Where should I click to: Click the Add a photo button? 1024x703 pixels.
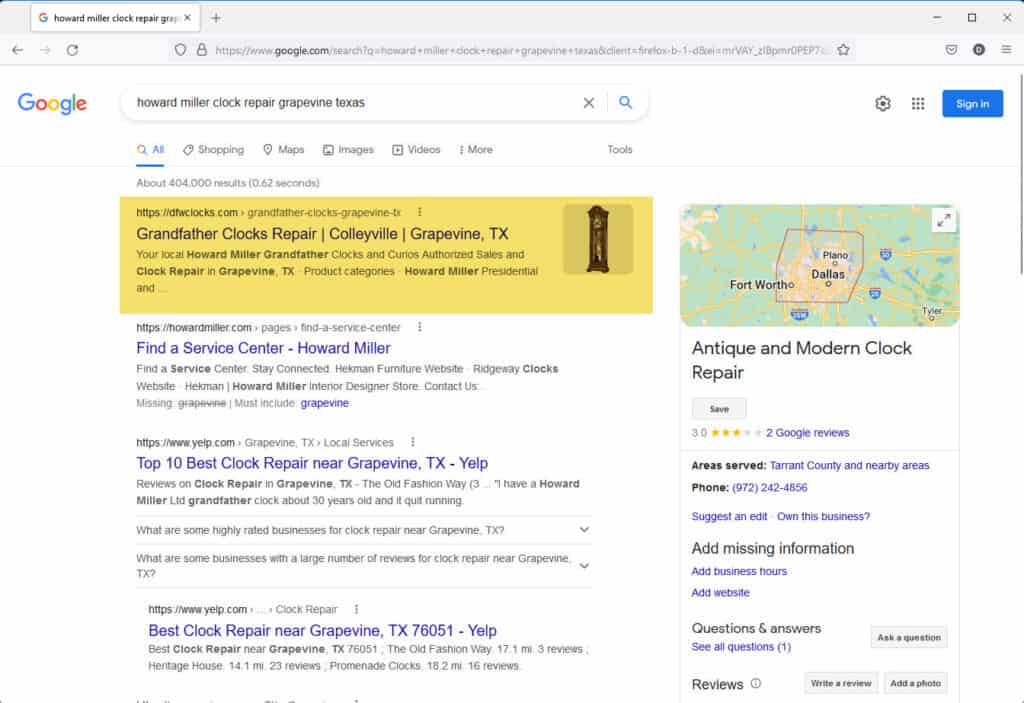915,683
